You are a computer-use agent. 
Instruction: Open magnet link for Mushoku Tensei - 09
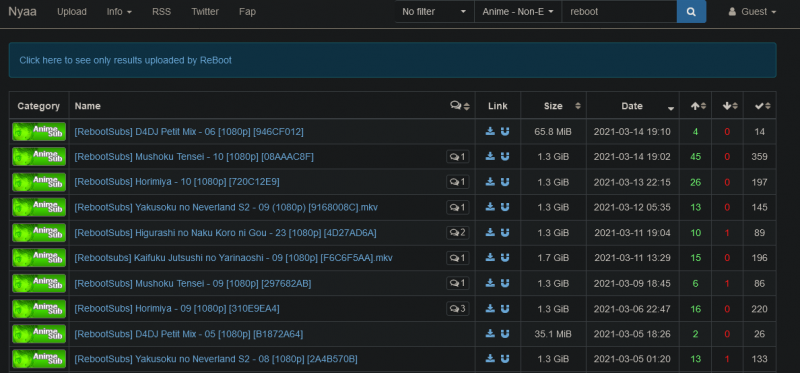click(505, 283)
